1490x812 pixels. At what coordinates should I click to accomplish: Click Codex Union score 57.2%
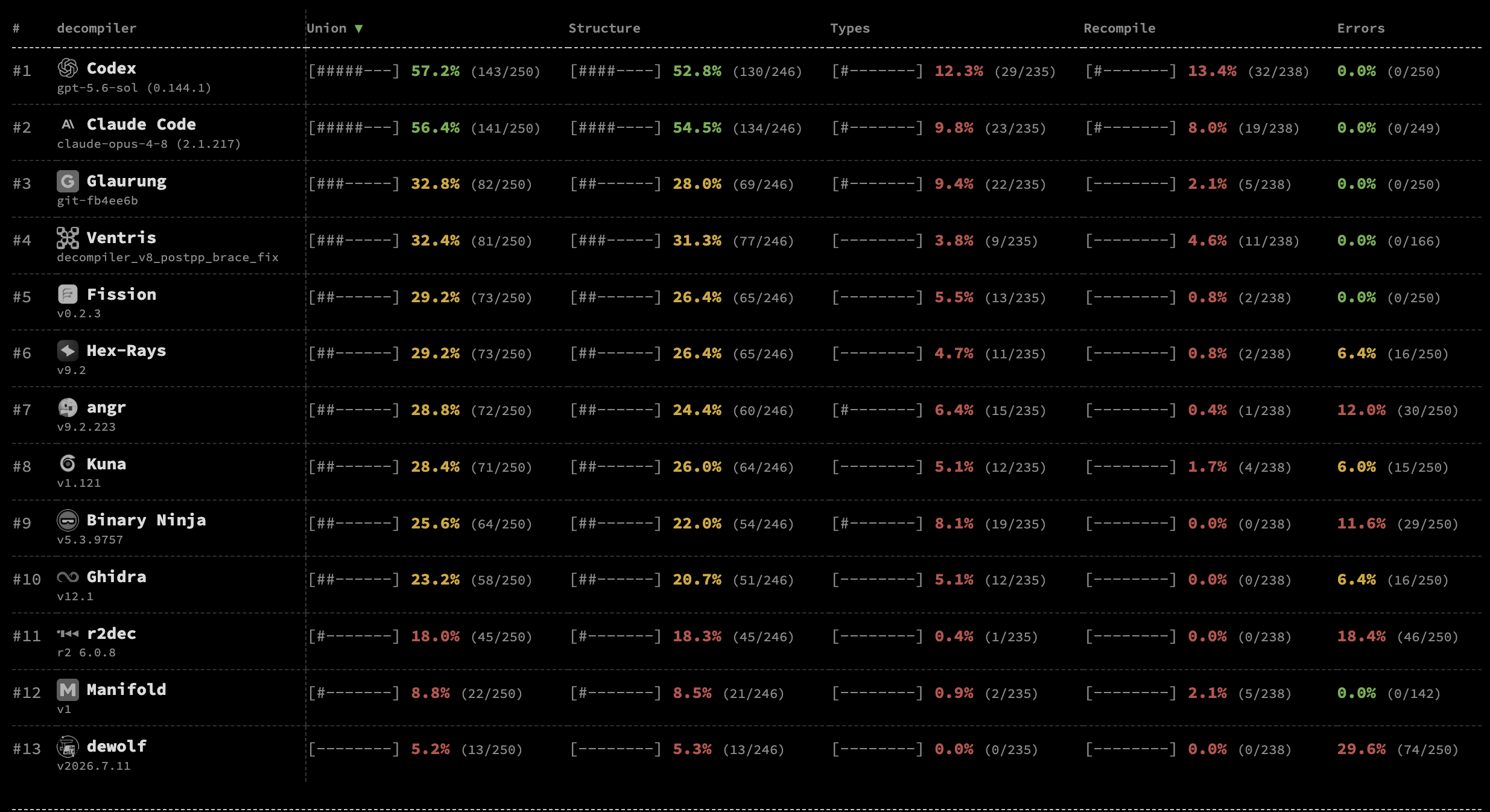436,71
